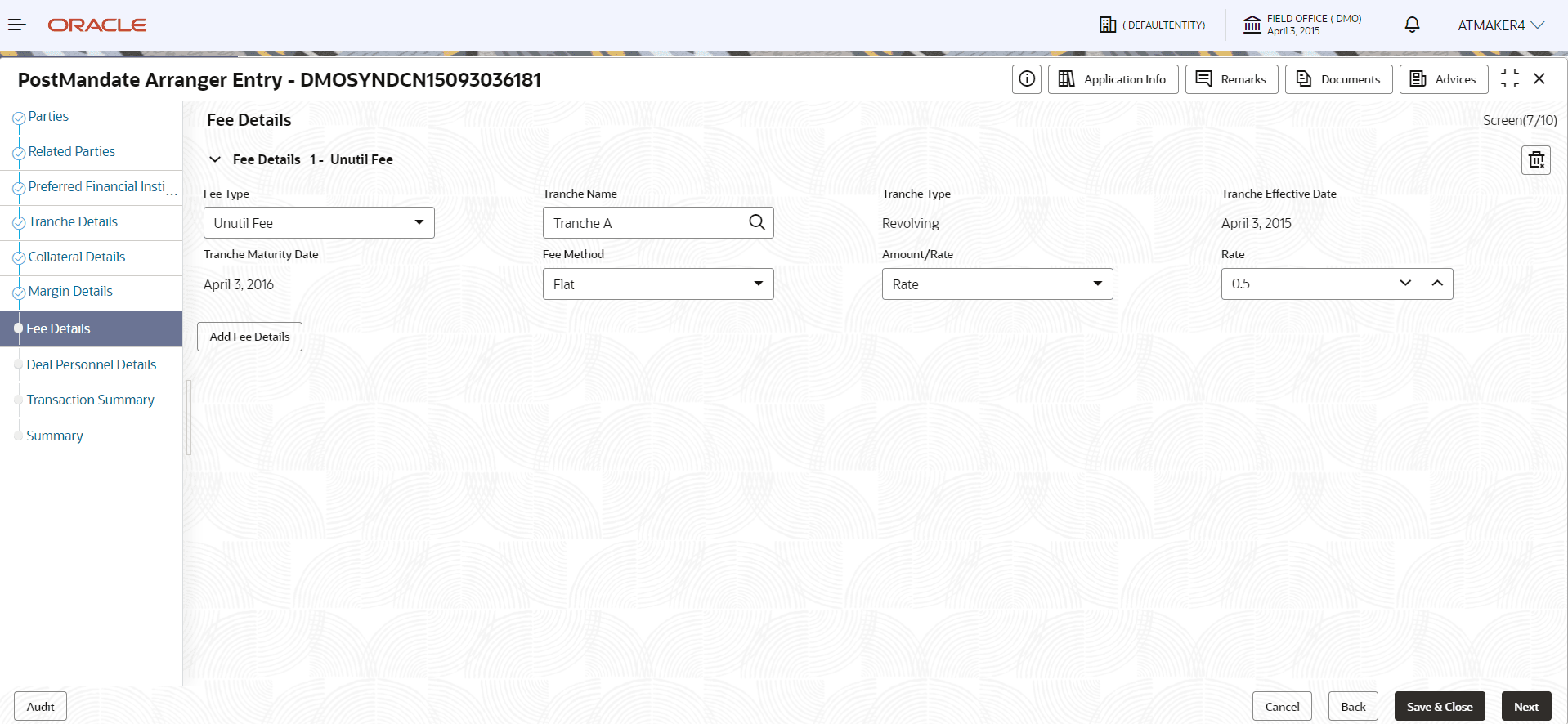
Task: Open the Amount/Rate dropdown
Action: (x=997, y=284)
